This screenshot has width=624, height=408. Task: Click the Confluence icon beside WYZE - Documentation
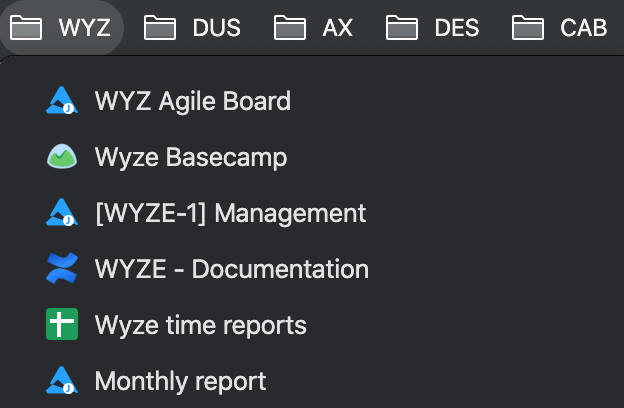[62, 268]
